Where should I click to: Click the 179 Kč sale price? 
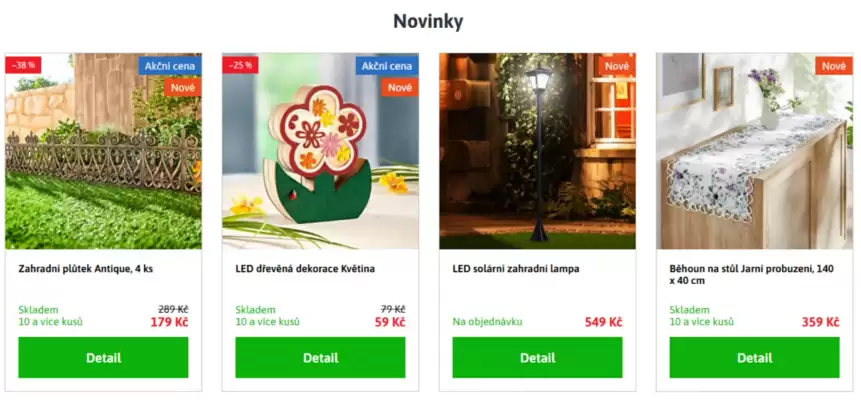[x=169, y=322]
